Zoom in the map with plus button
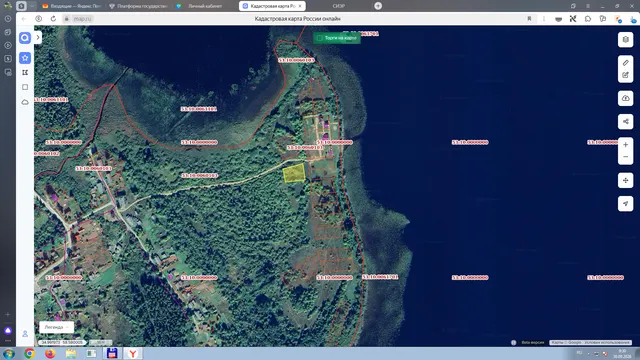 [626, 145]
